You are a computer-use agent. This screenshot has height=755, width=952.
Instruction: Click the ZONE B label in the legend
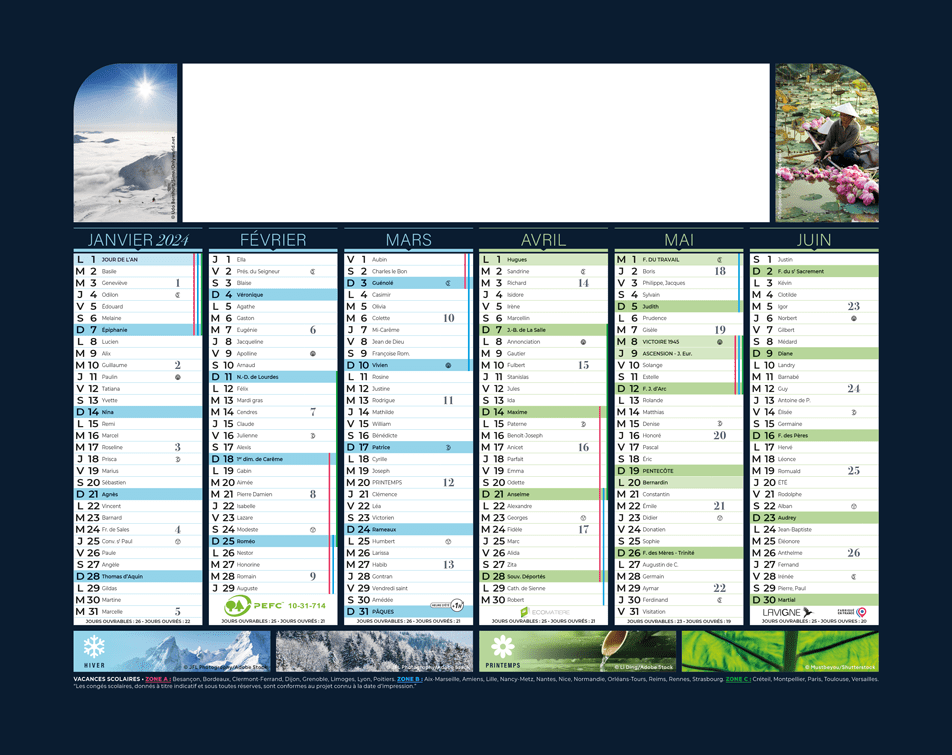click(x=408, y=679)
